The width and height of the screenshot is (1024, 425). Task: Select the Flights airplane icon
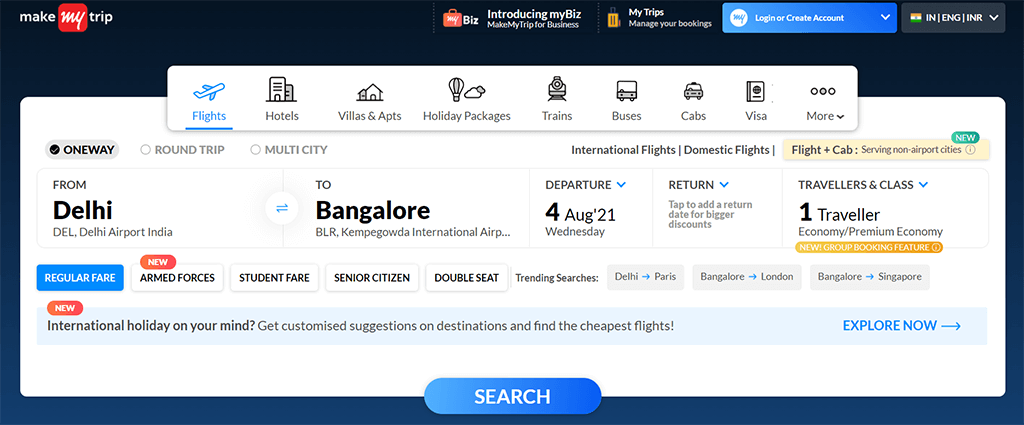coord(209,91)
